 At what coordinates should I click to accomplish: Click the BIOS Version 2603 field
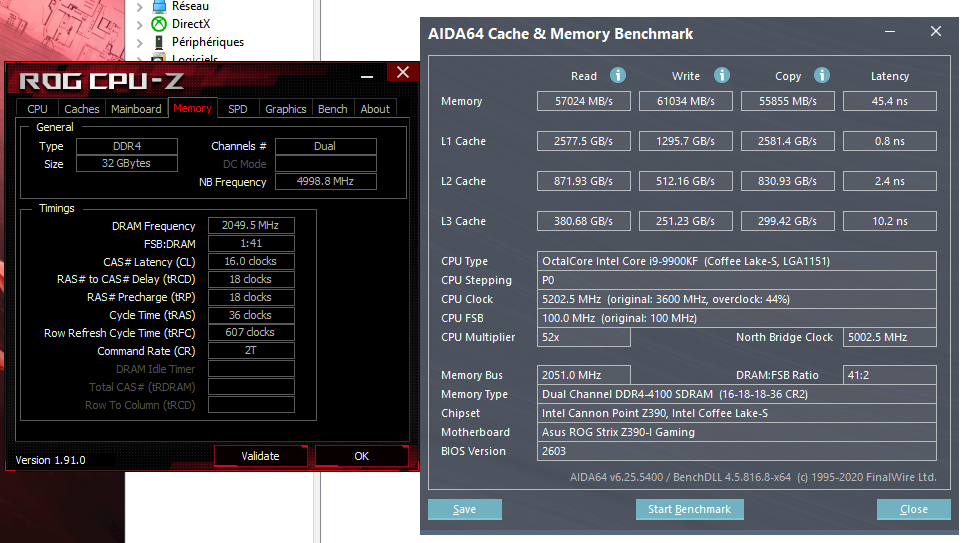coord(737,451)
